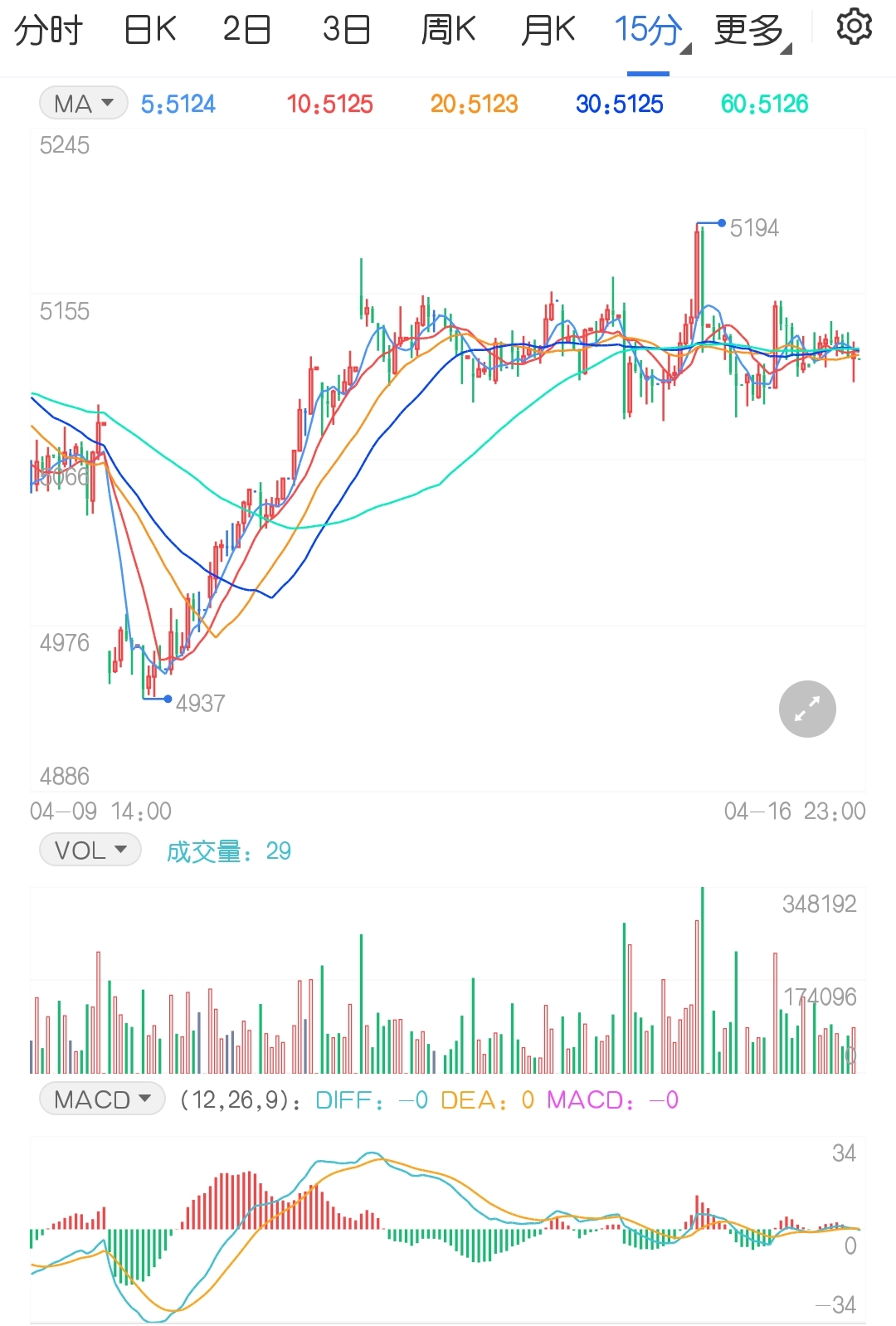Expand the 15分 interval dropdown
Screen dimensions: 896x1326
point(650,31)
